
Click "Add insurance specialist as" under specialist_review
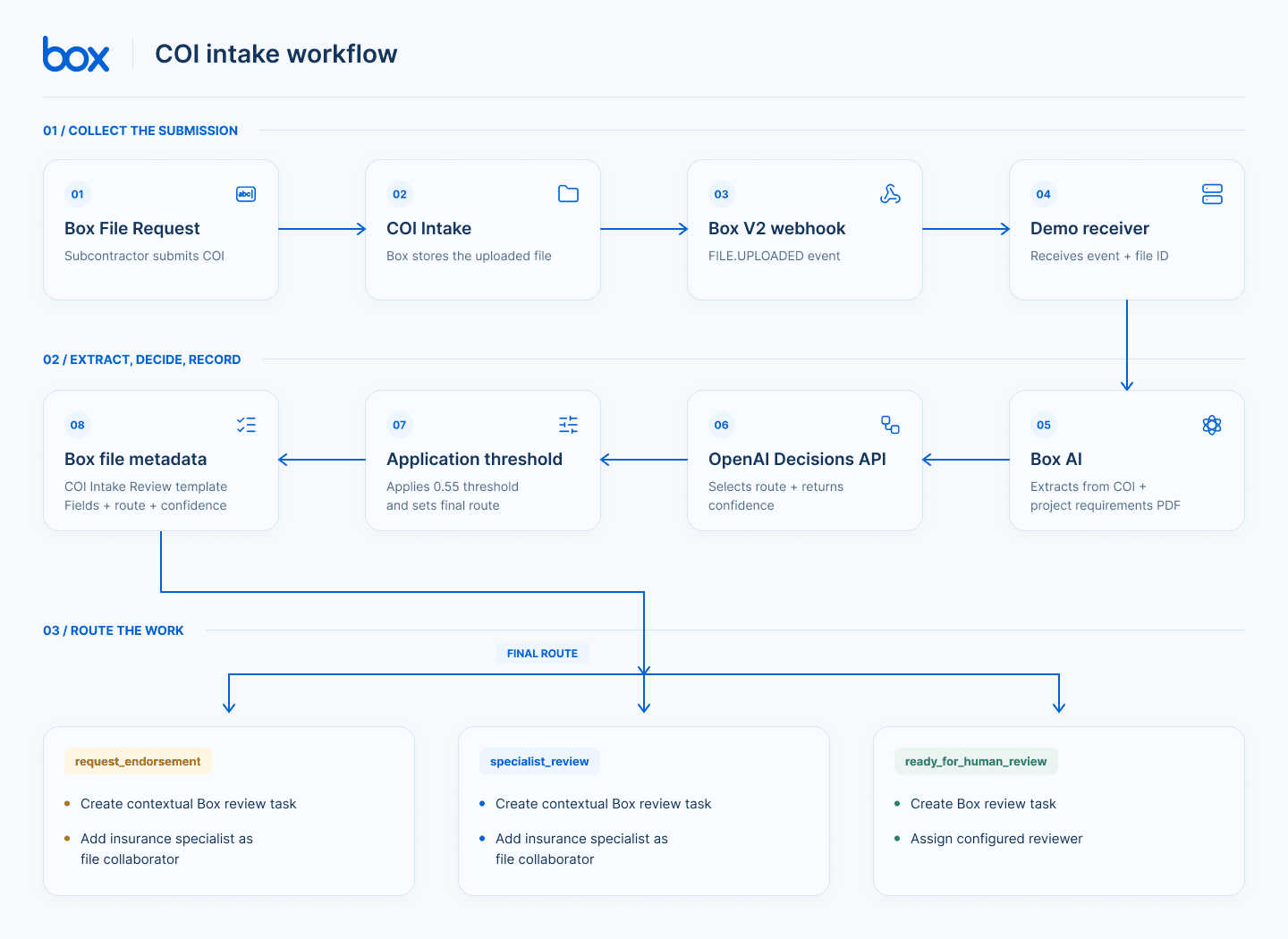coord(581,839)
